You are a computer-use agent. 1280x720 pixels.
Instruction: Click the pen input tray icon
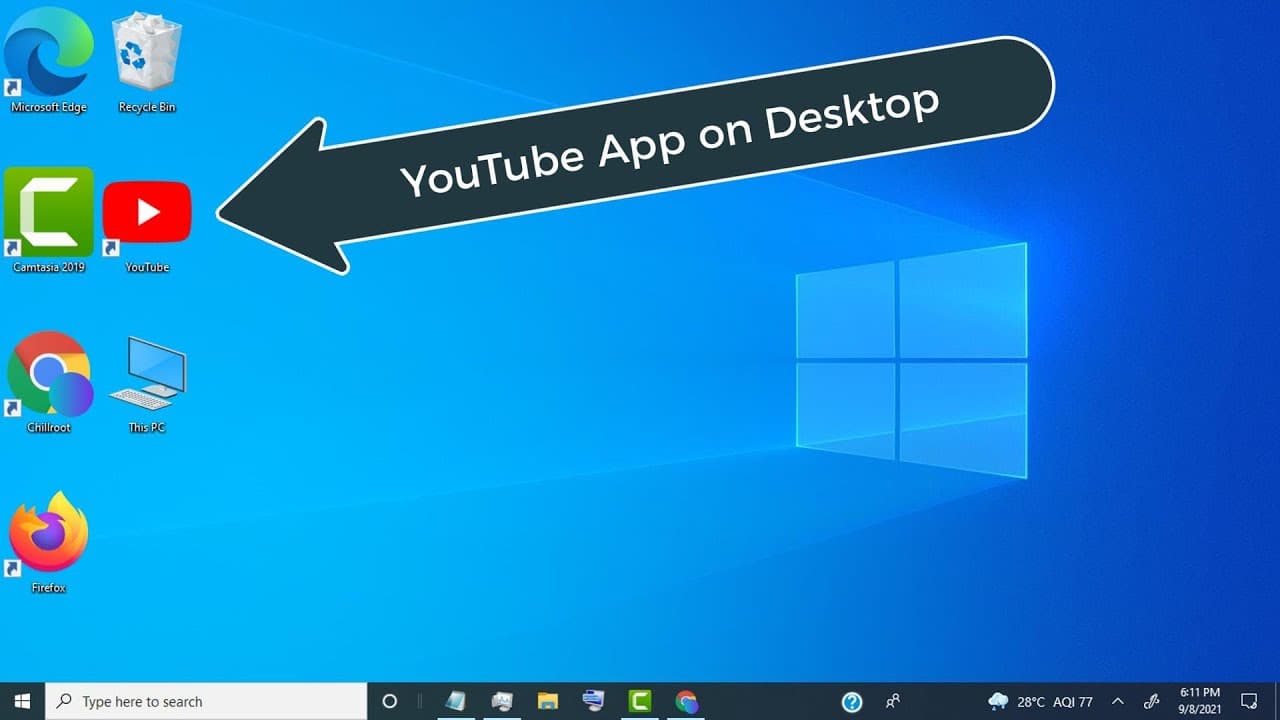pyautogui.click(x=1151, y=701)
